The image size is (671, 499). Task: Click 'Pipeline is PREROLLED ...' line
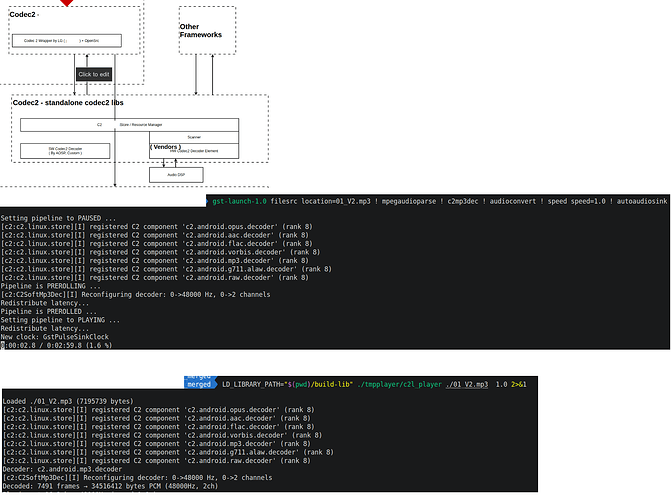click(x=48, y=312)
